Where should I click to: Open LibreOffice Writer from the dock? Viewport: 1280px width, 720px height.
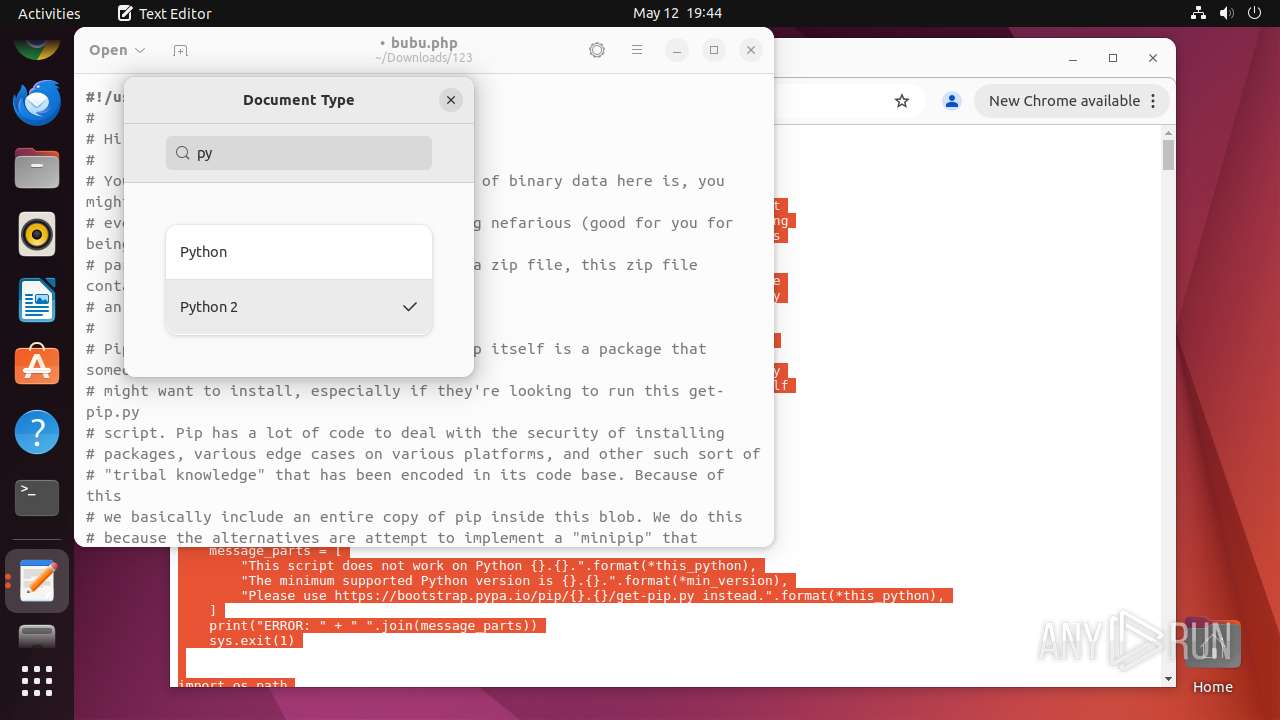[x=37, y=300]
